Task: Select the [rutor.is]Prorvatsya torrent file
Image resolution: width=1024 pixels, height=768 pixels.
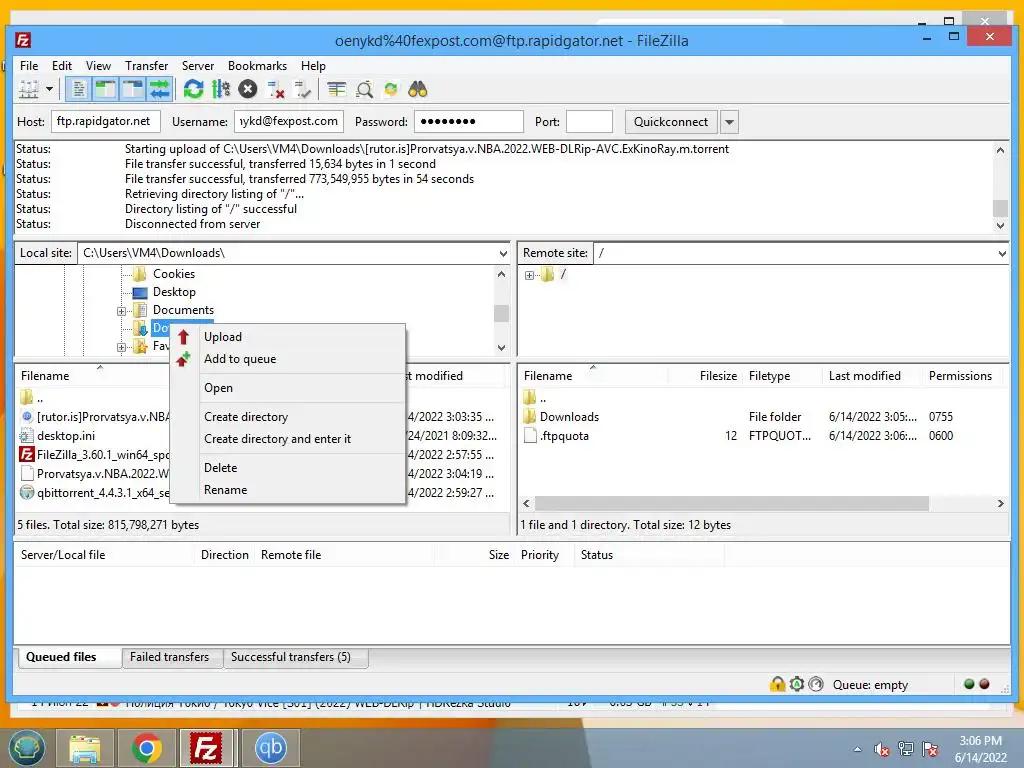Action: pos(95,417)
